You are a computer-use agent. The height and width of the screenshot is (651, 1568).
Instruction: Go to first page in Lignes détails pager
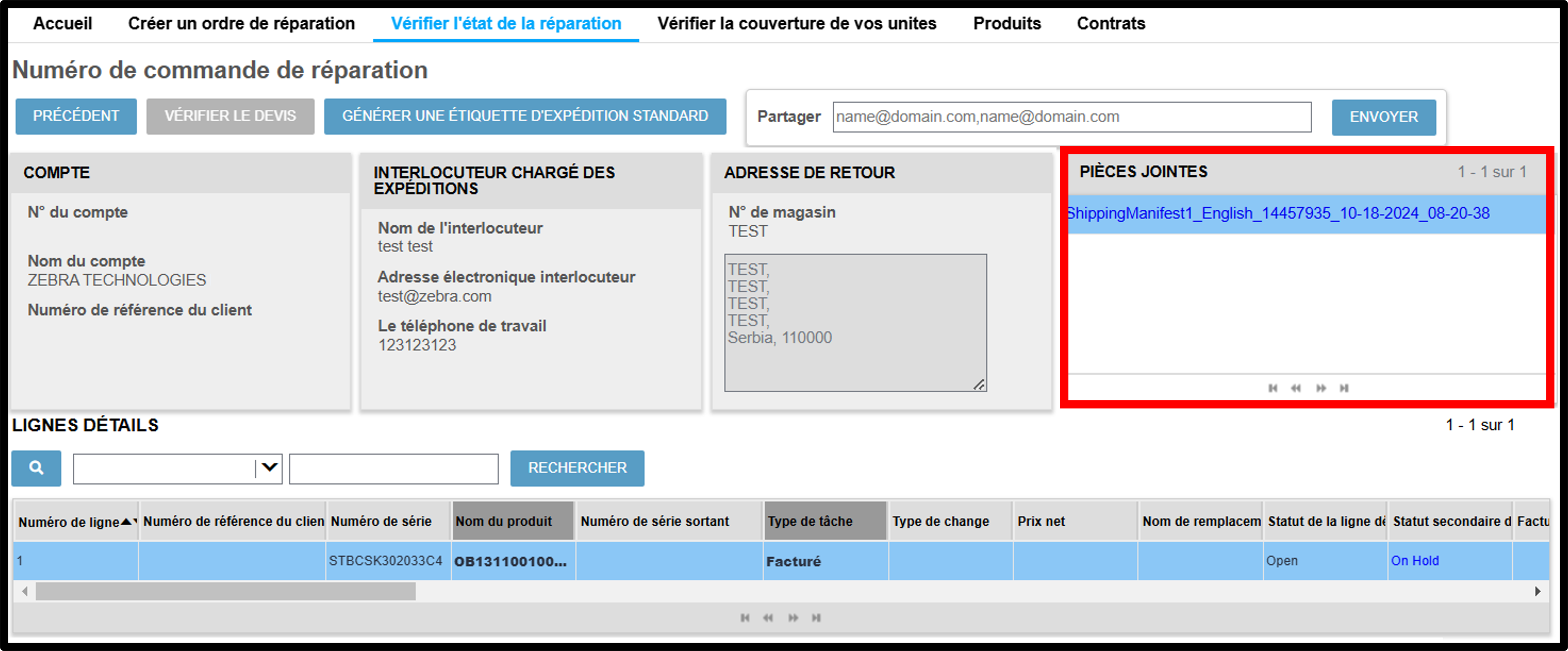coord(745,618)
